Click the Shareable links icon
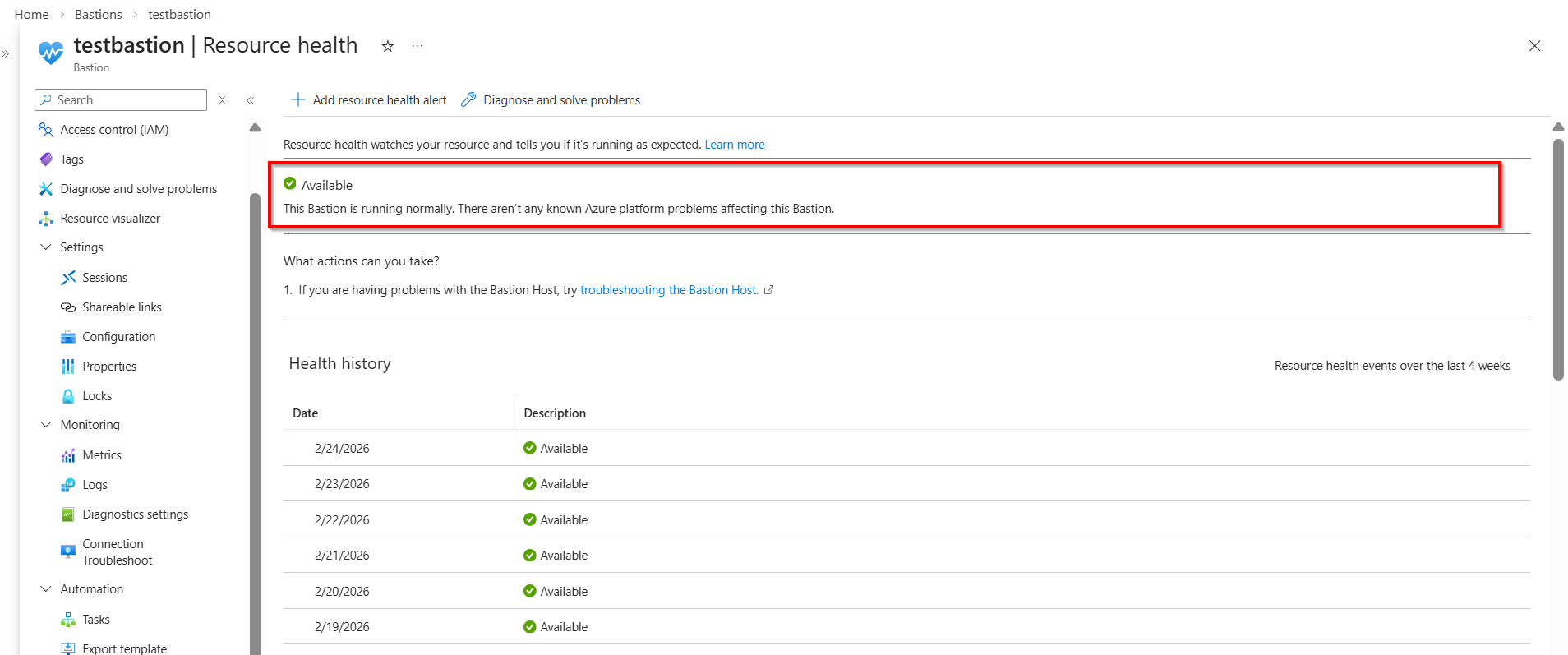The width and height of the screenshot is (1568, 655). point(68,307)
